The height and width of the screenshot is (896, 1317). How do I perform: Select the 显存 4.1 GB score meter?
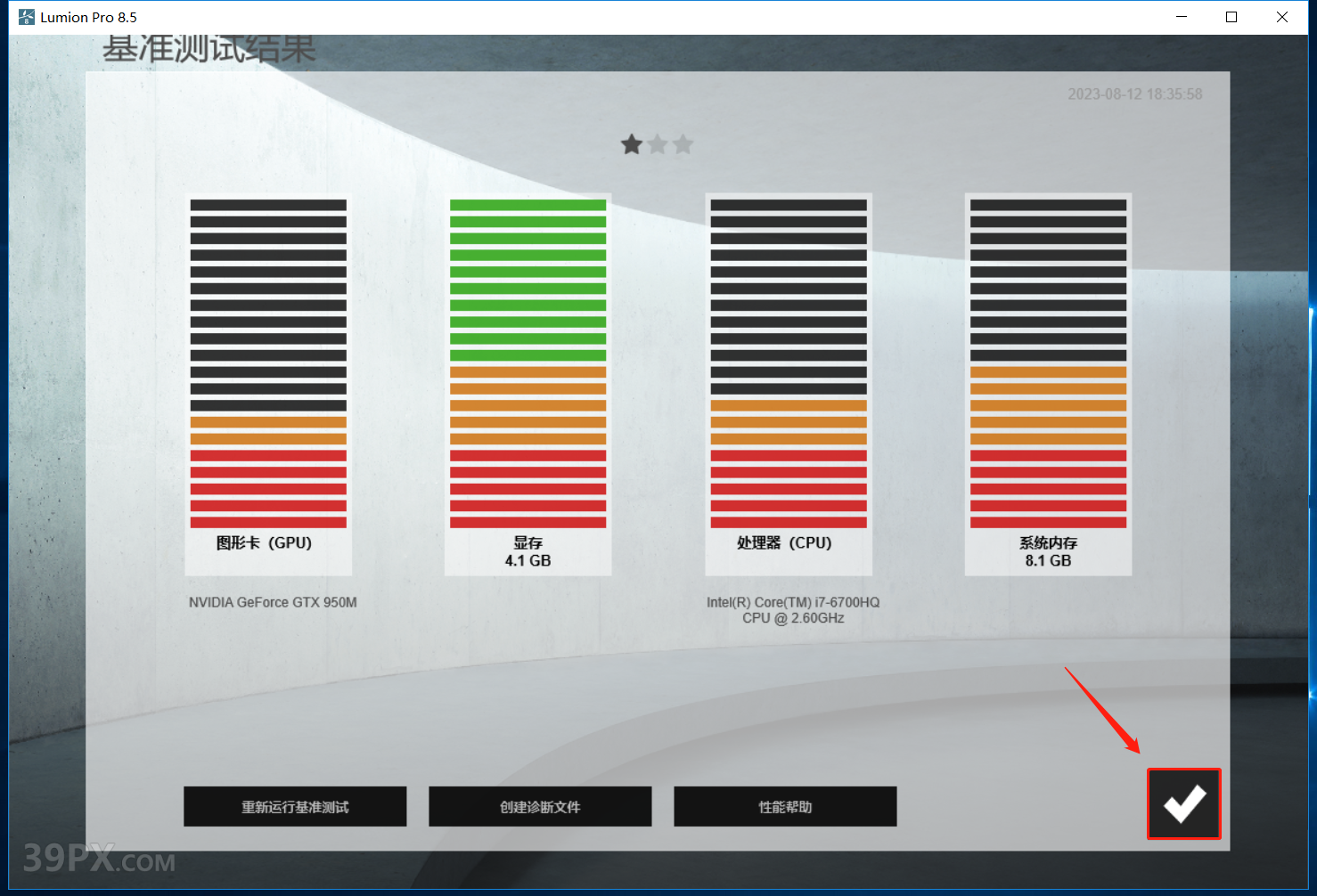click(528, 363)
